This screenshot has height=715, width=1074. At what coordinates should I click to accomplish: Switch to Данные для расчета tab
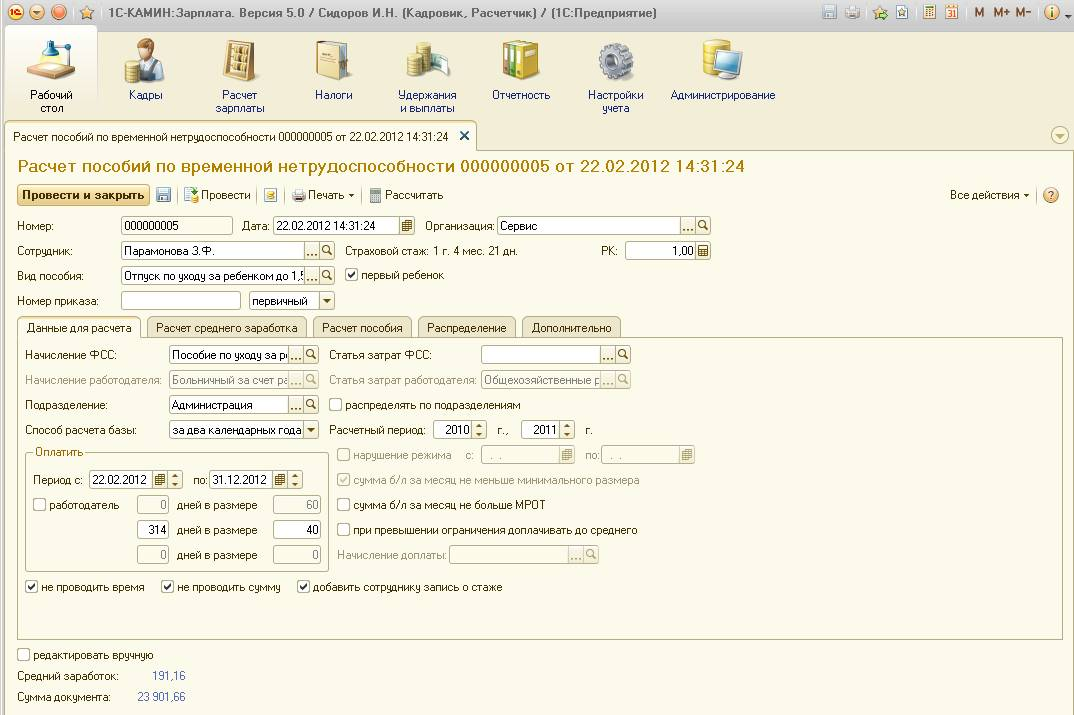(79, 327)
